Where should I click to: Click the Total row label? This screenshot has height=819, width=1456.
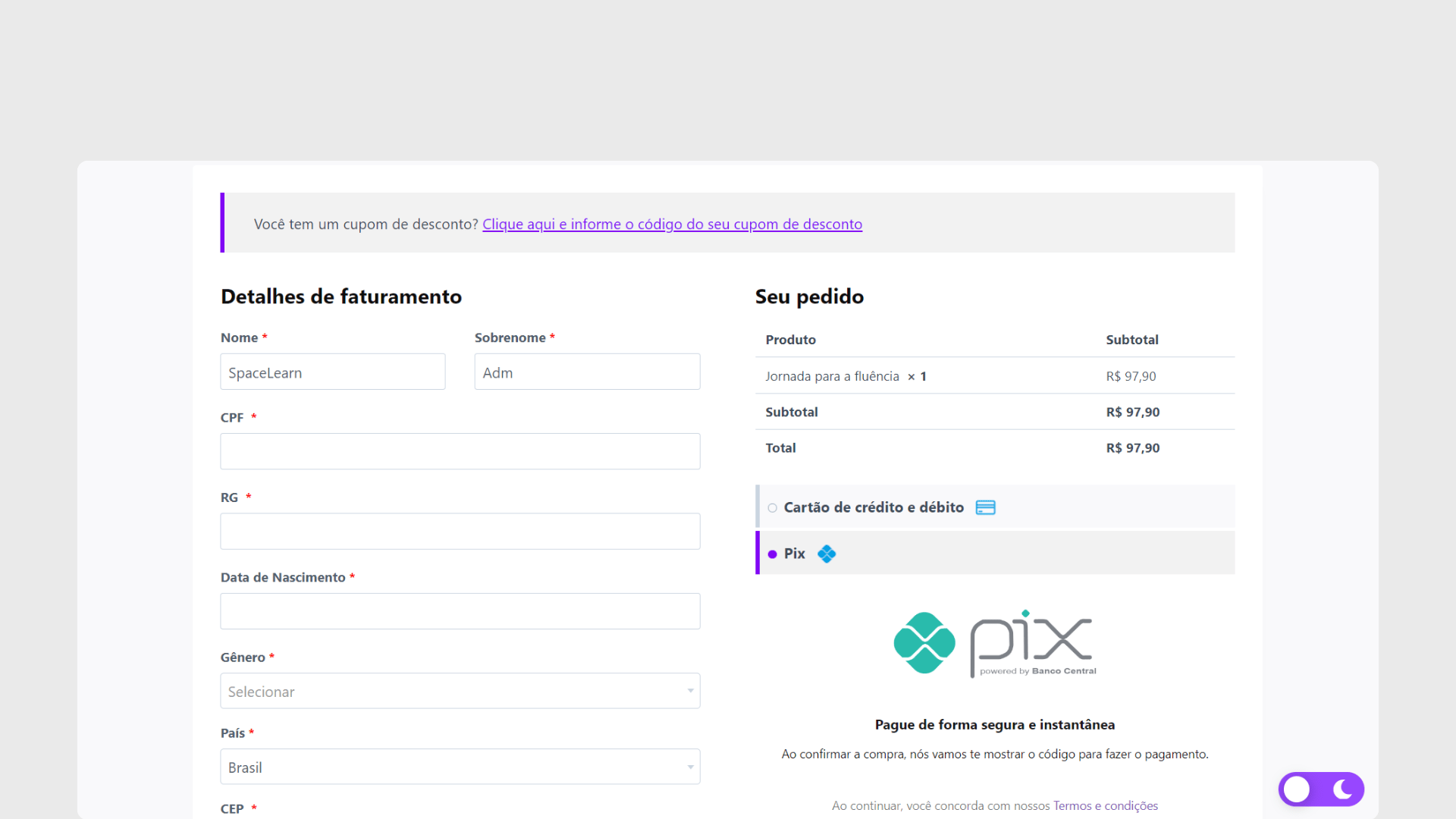(780, 448)
